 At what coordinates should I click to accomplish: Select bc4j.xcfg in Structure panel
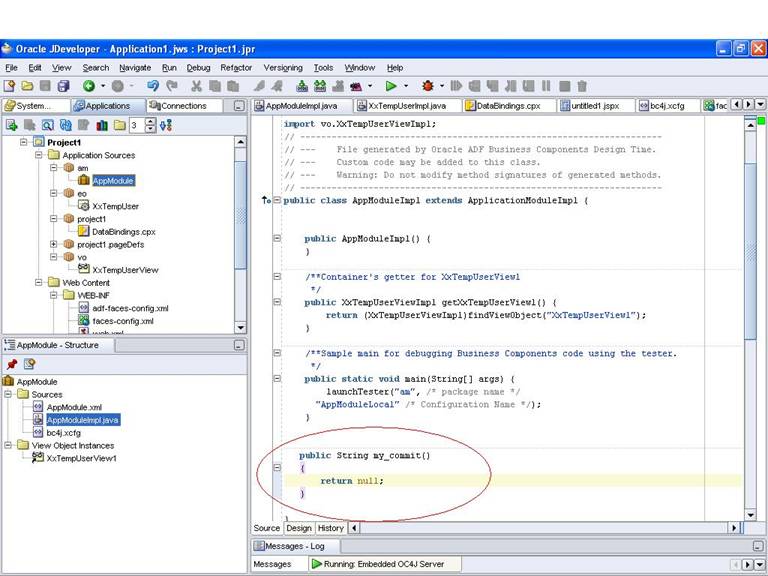point(63,432)
